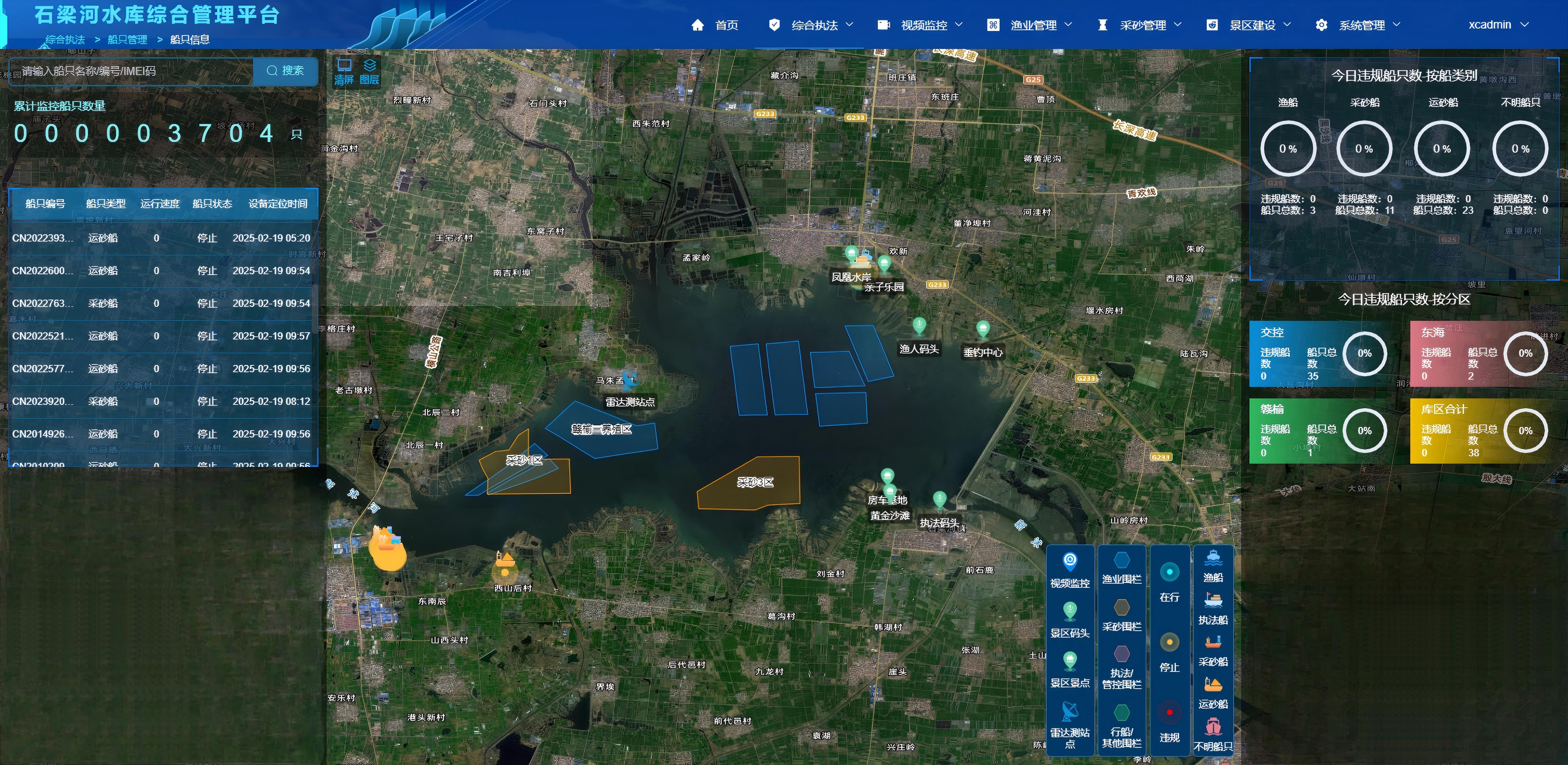1568x765 pixels.
Task: Toggle the 在行 cyan status indicator
Action: [x=1169, y=572]
